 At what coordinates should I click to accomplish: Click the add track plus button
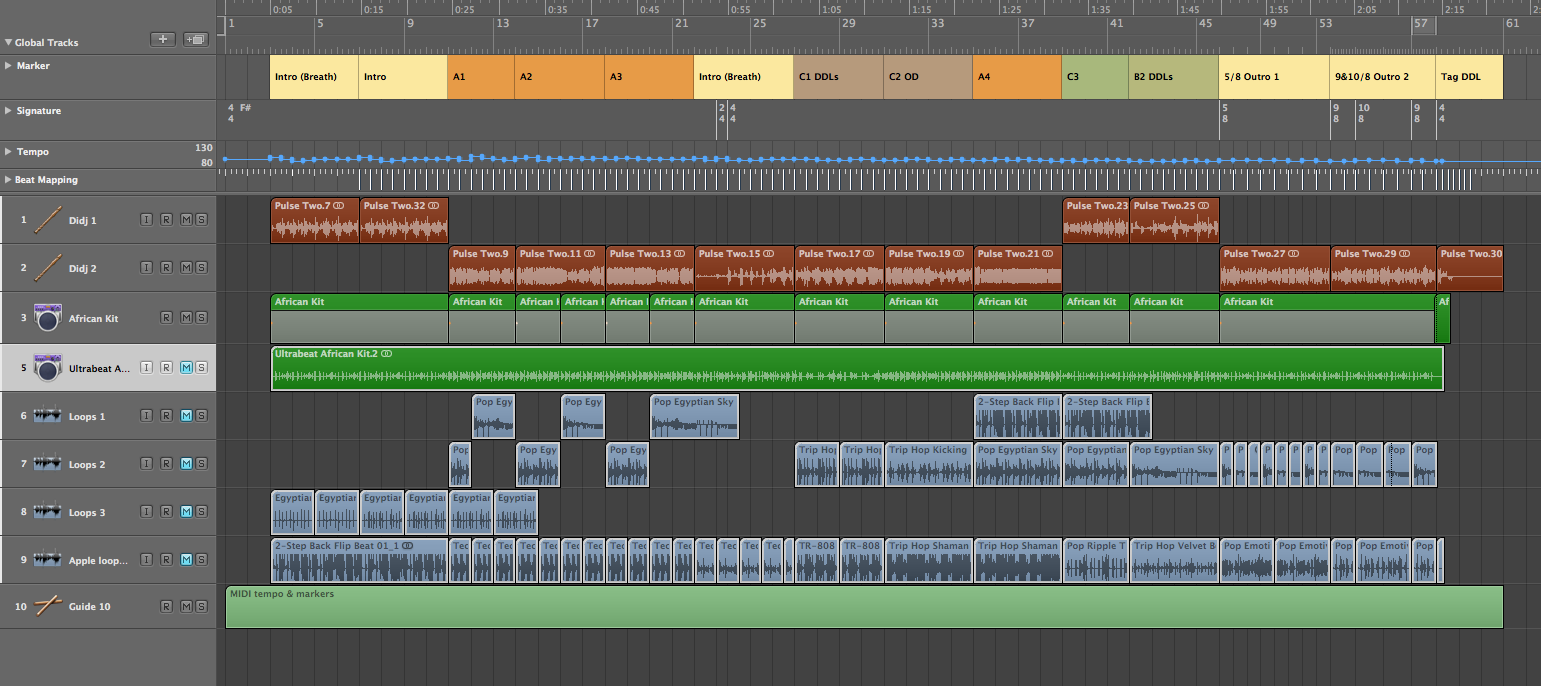[162, 40]
